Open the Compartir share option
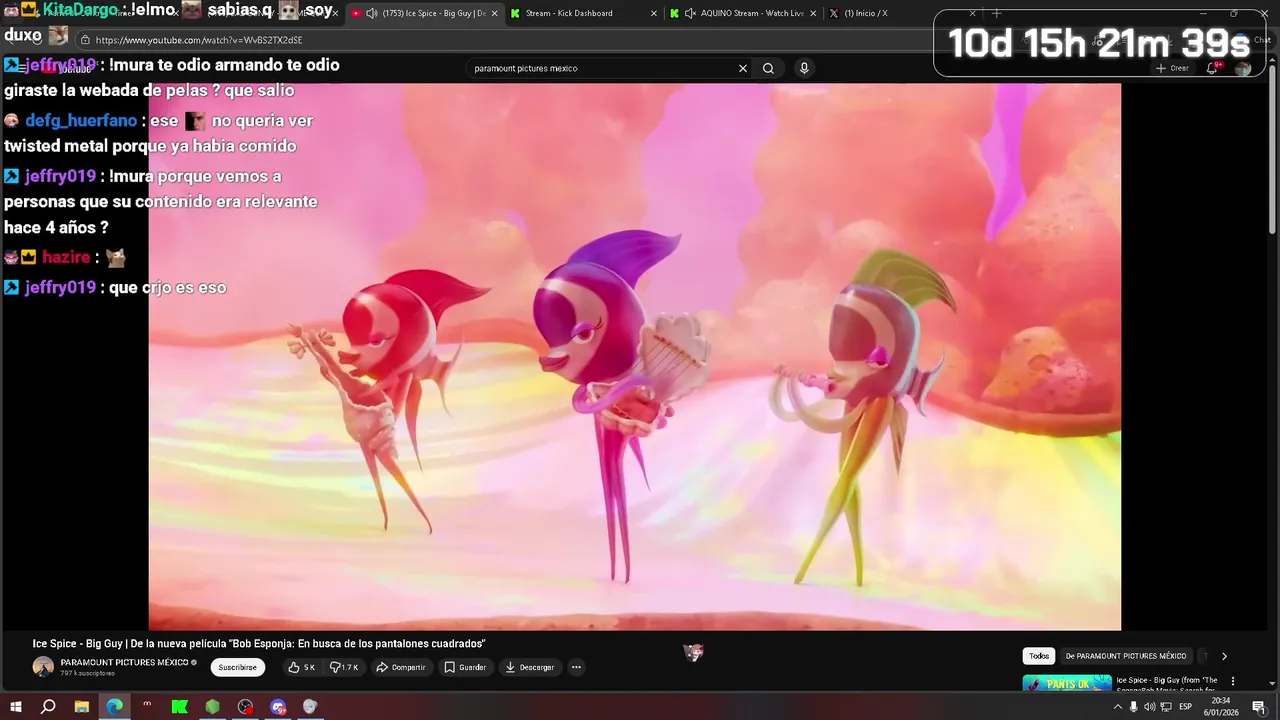Viewport: 1280px width, 720px height. point(401,667)
